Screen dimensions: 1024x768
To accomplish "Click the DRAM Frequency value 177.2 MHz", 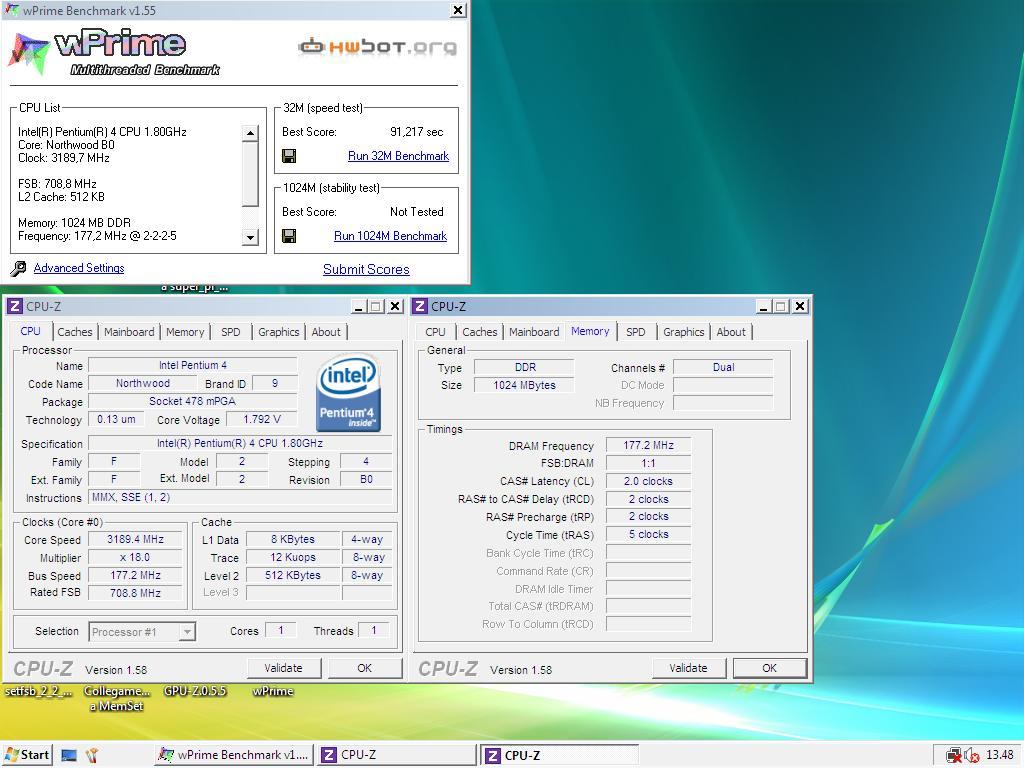I will click(648, 445).
